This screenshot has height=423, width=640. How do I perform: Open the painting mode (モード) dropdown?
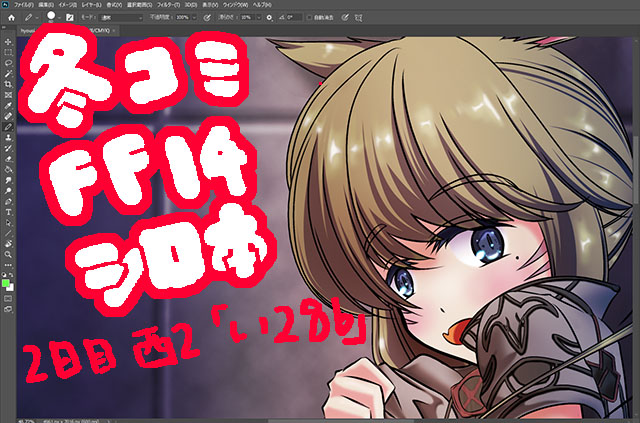point(121,18)
